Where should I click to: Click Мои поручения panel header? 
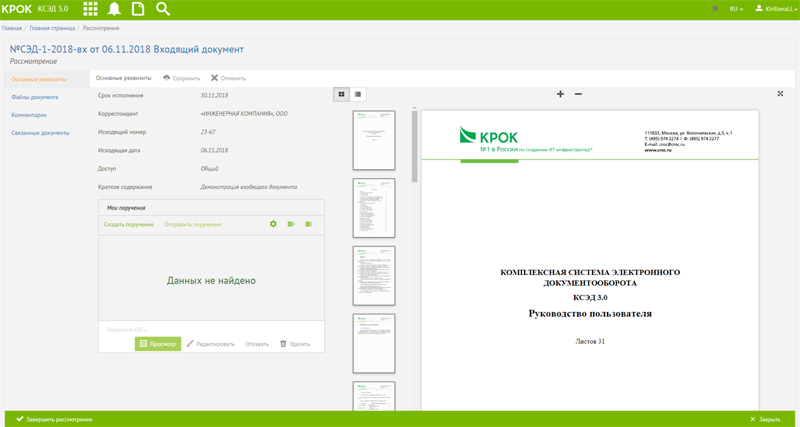click(211, 208)
